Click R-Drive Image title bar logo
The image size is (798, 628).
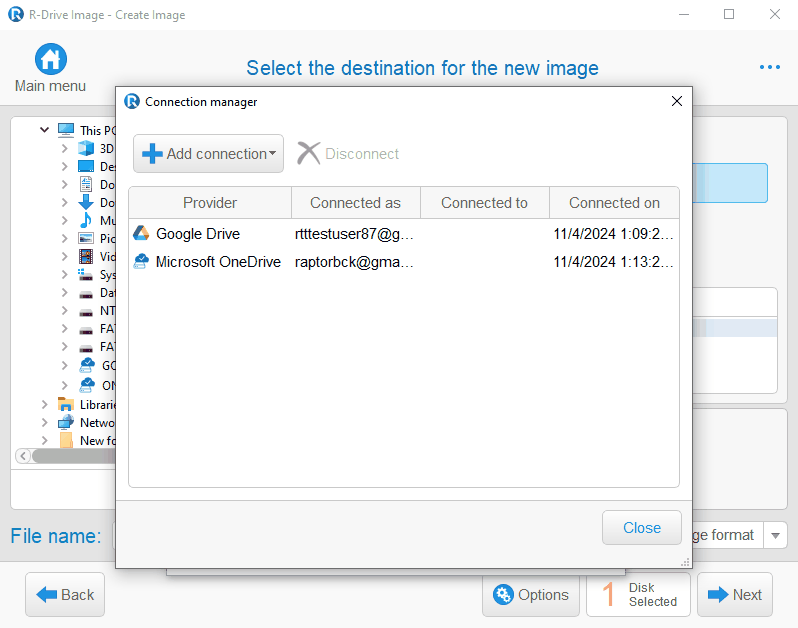coord(16,14)
